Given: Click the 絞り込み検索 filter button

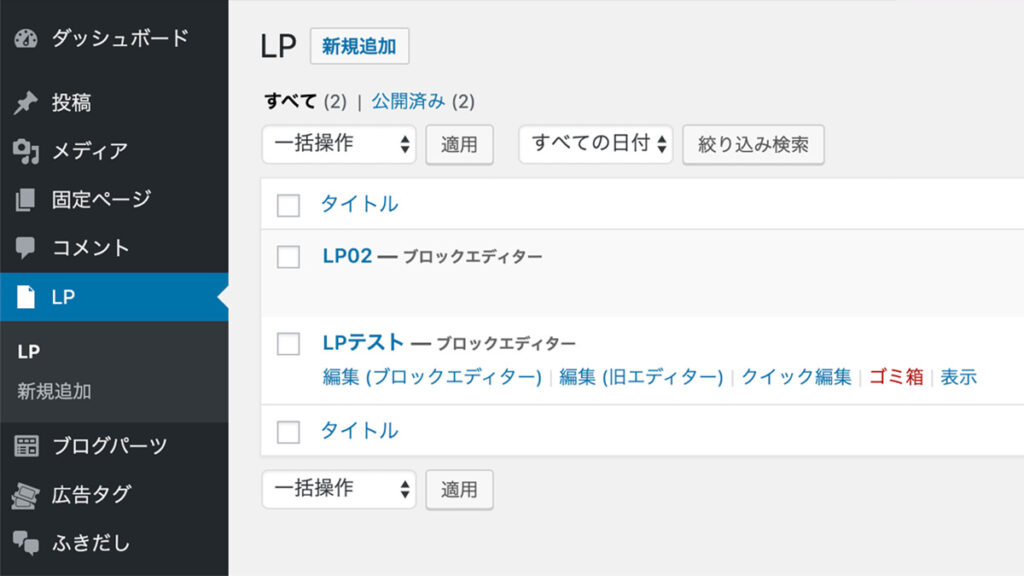Looking at the screenshot, I should [x=753, y=144].
